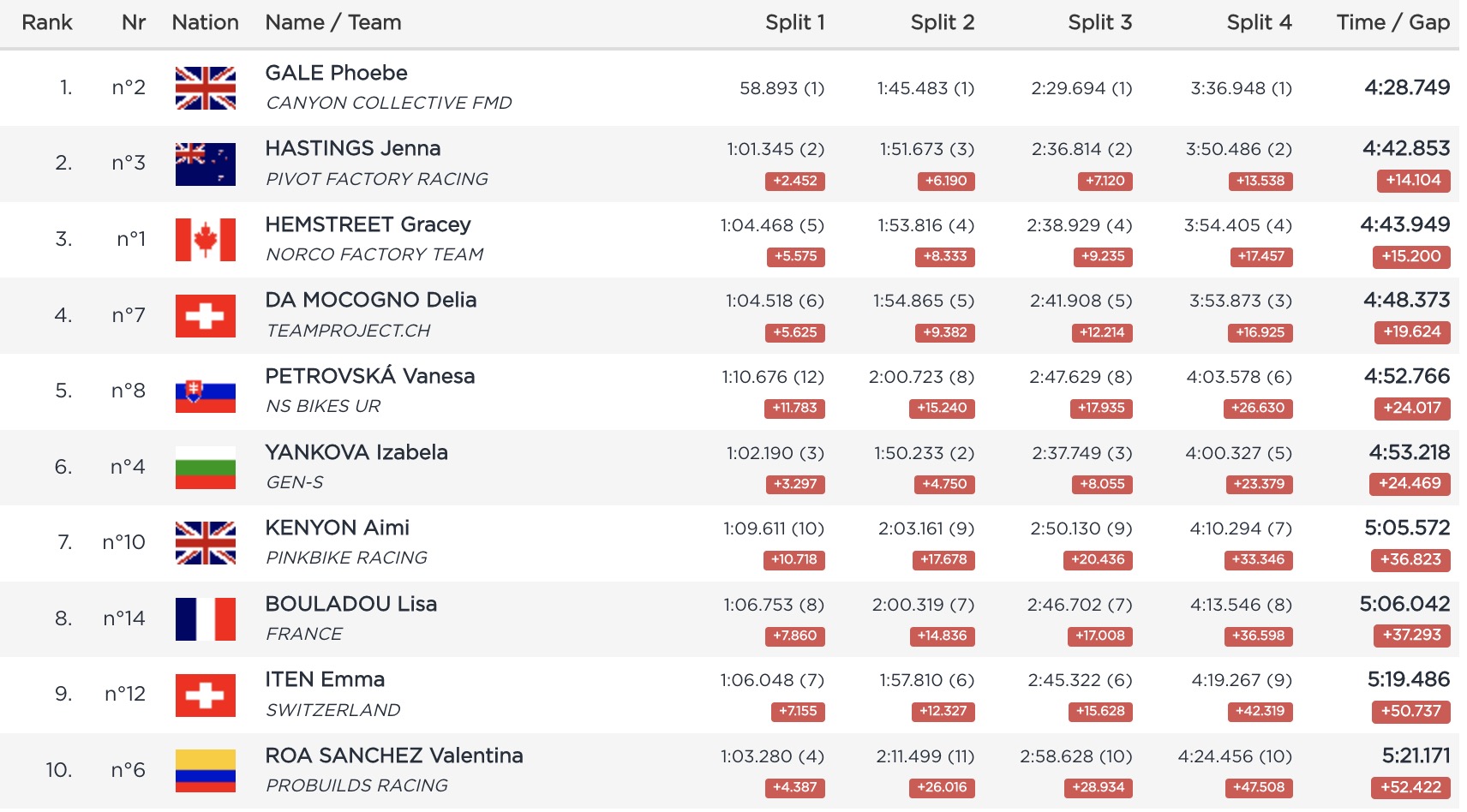Click the French flag next to BOULADOU Lisa
The width and height of the screenshot is (1467, 812).
[205, 619]
